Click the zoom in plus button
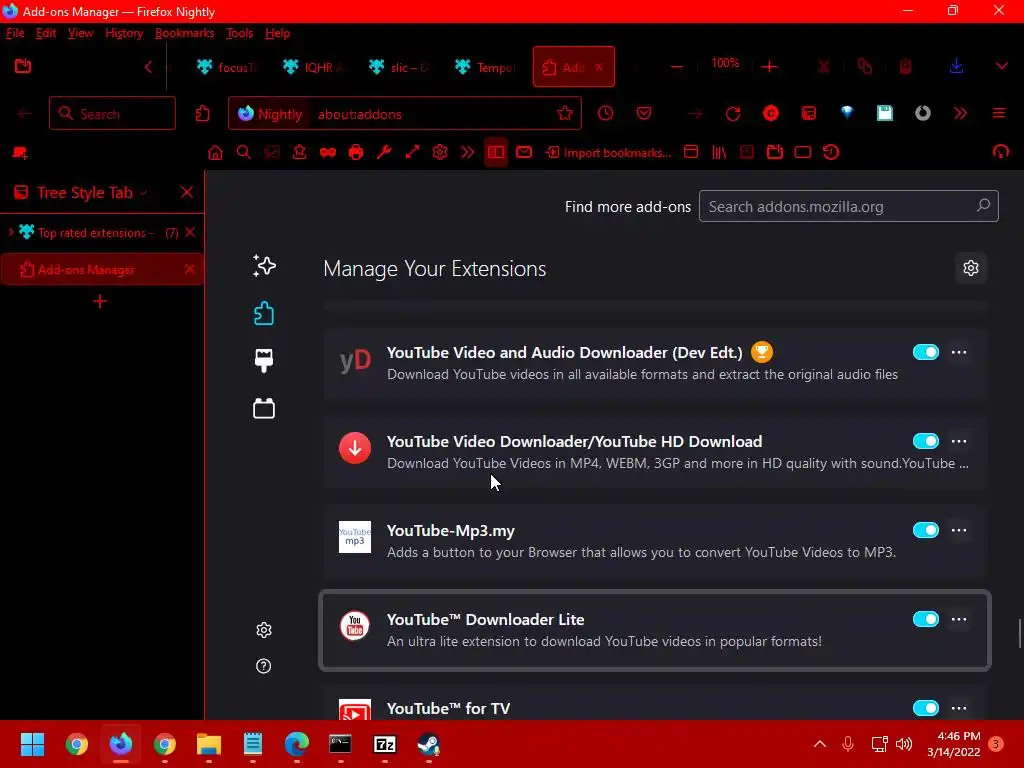 [x=769, y=66]
